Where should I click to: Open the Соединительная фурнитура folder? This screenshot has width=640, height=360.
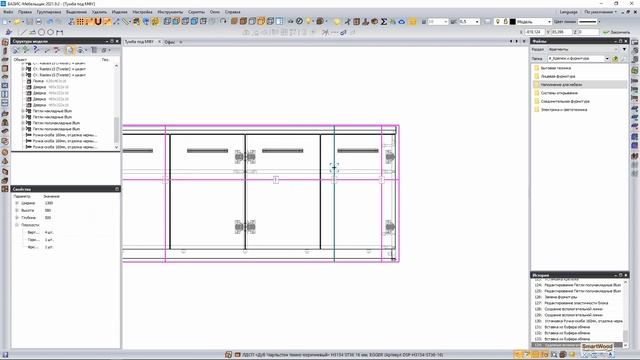pos(565,101)
